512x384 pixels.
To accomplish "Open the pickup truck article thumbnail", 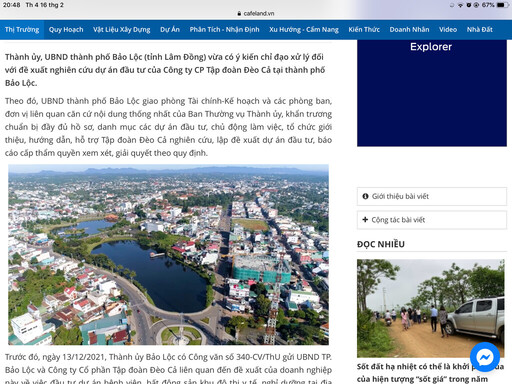I will pos(430,308).
